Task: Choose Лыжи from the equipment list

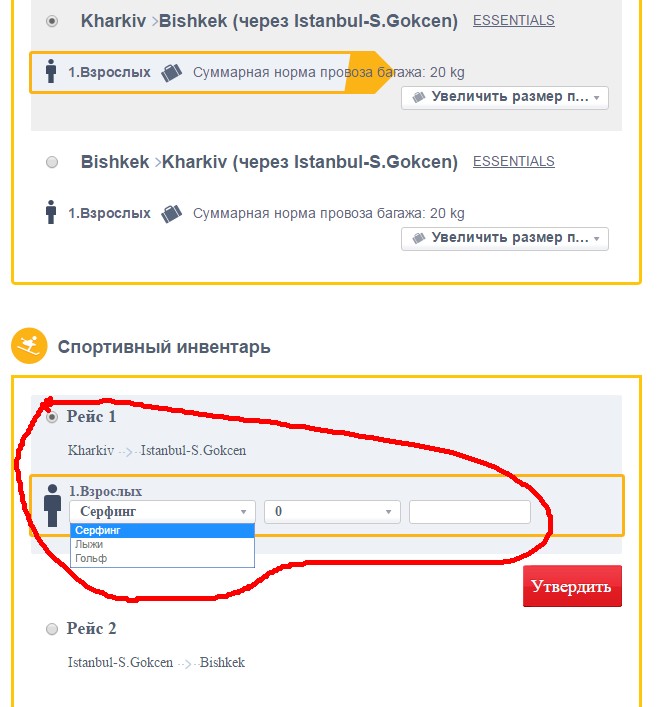Action: (162, 544)
